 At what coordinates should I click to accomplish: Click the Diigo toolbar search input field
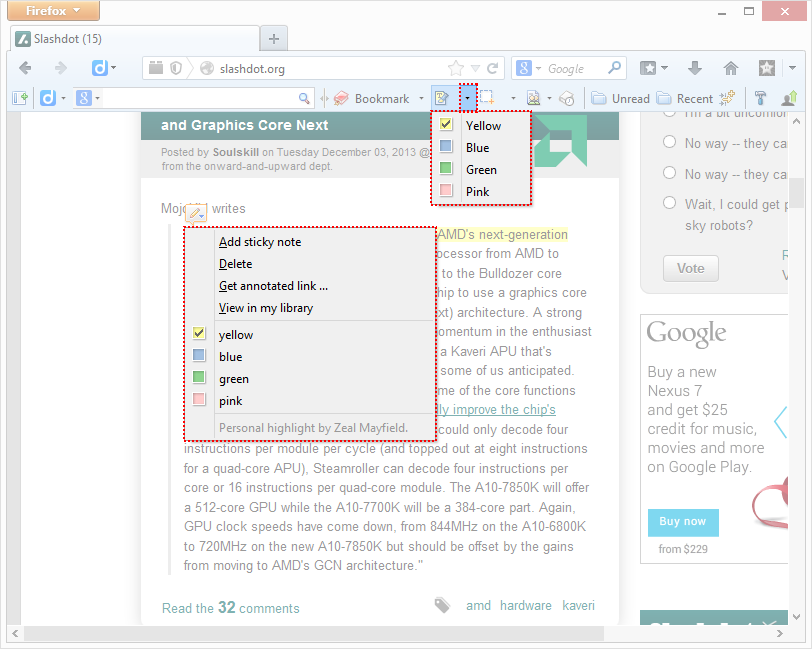pyautogui.click(x=200, y=98)
